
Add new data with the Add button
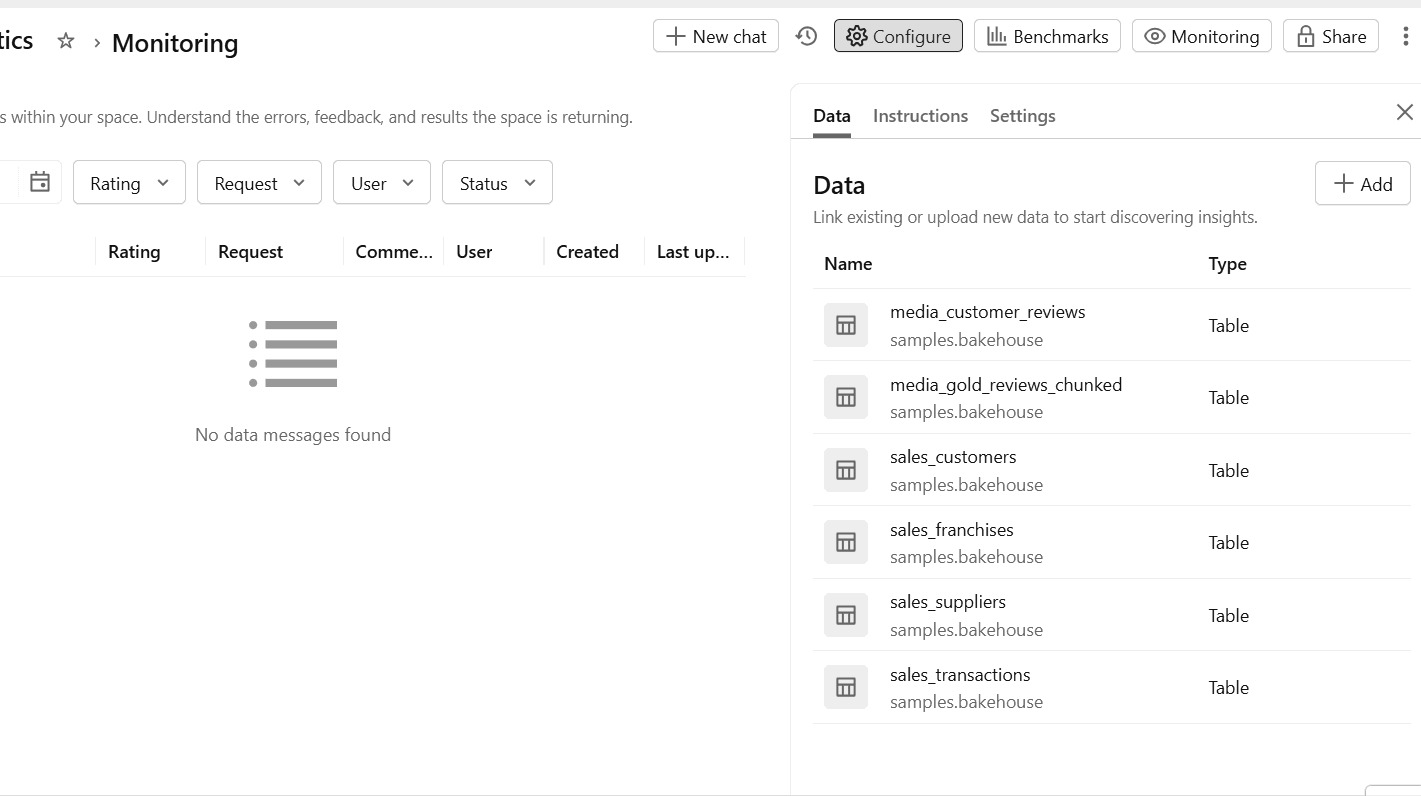1362,183
